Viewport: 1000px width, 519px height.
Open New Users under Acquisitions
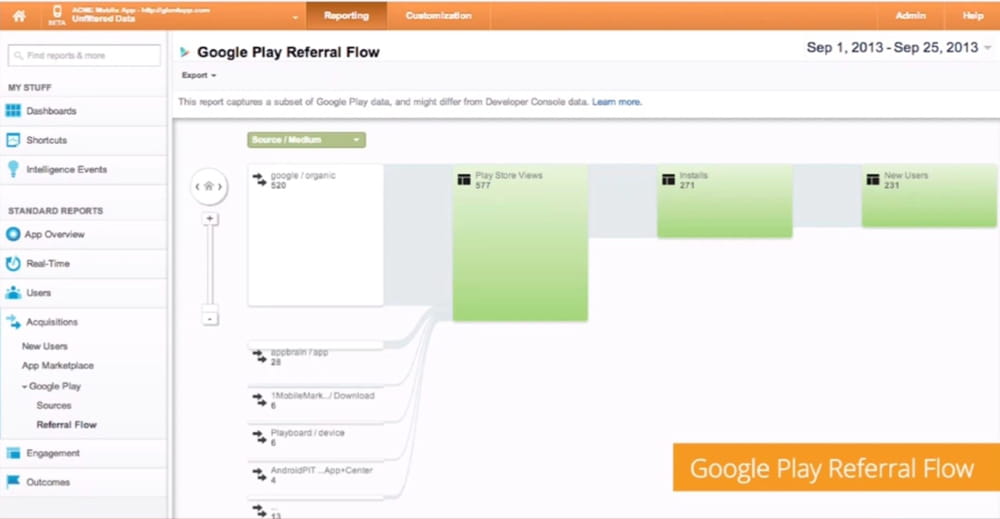(x=45, y=346)
